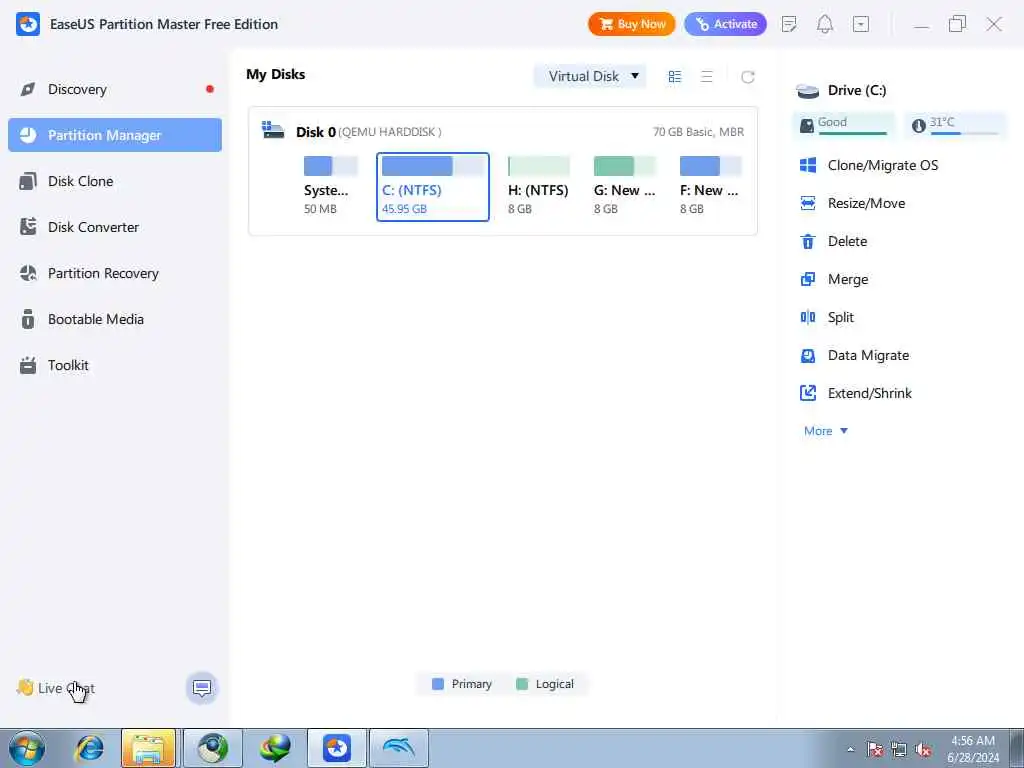Open the Toolkit section
The width and height of the screenshot is (1024, 768).
coord(114,365)
